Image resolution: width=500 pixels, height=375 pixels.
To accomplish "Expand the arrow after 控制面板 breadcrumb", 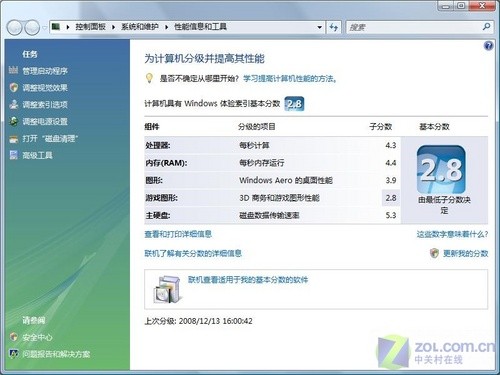I will coord(113,27).
